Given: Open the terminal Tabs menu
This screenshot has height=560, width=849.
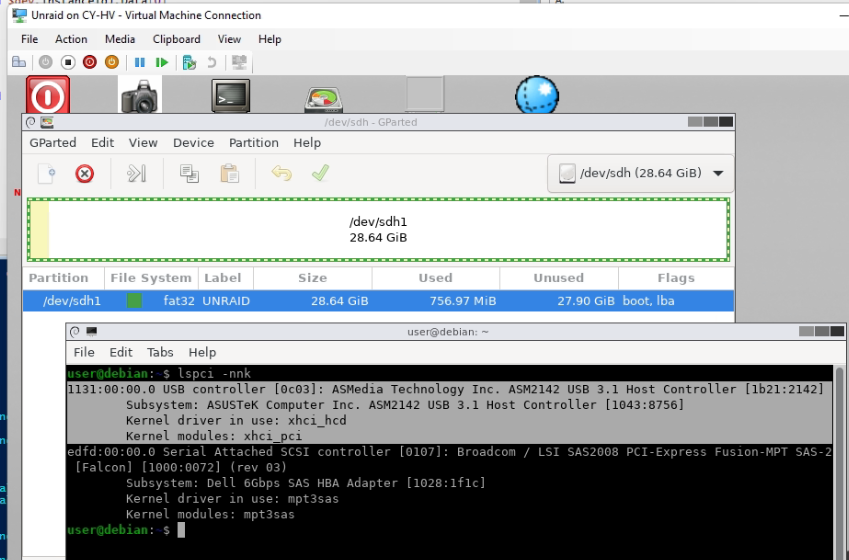Looking at the screenshot, I should pyautogui.click(x=160, y=352).
